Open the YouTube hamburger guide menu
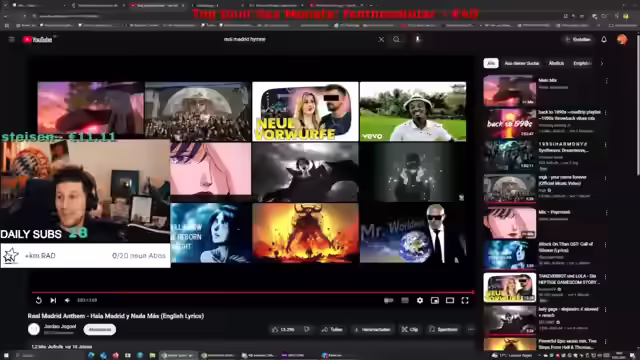The height and width of the screenshot is (360, 640). [x=11, y=39]
